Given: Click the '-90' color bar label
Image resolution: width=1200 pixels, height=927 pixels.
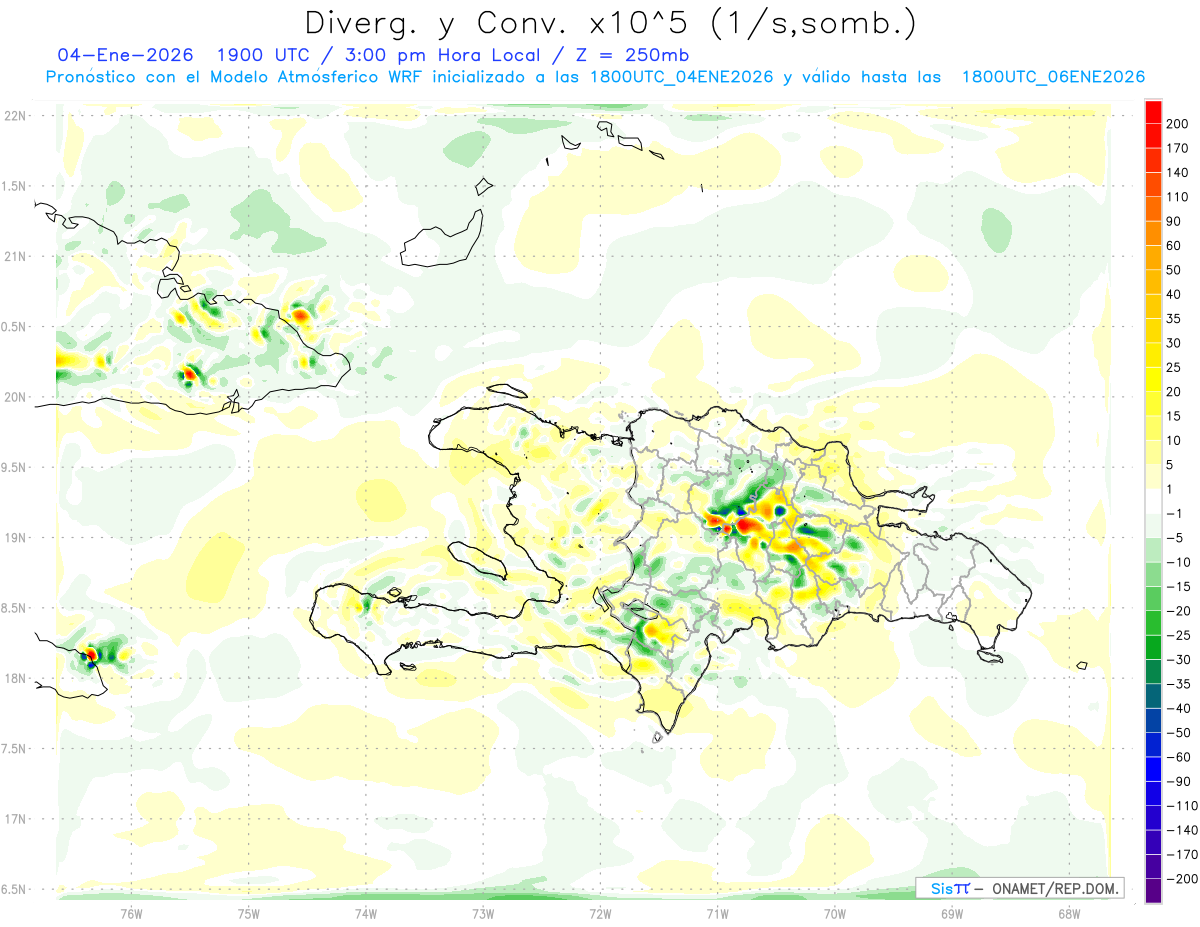Looking at the screenshot, I should point(1178,782).
